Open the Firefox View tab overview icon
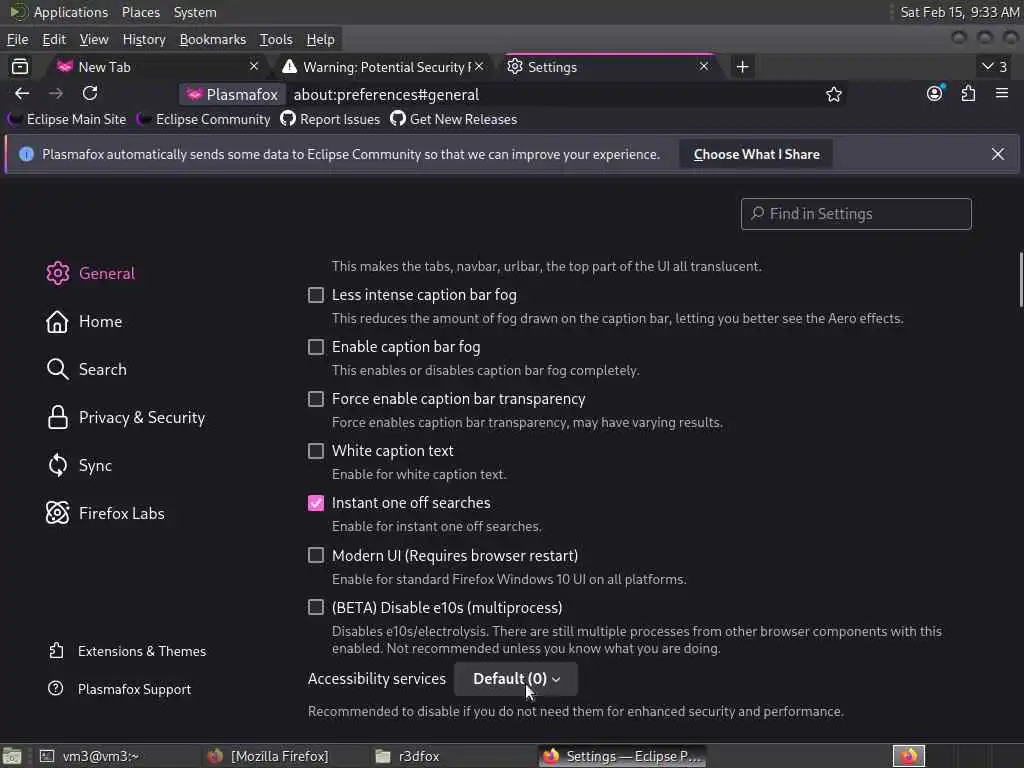This screenshot has width=1024, height=768. [20, 67]
